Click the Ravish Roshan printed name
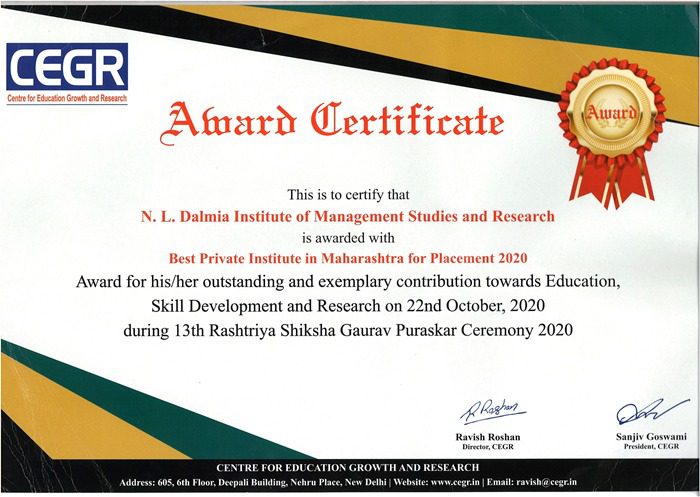This screenshot has width=700, height=497. [x=489, y=438]
